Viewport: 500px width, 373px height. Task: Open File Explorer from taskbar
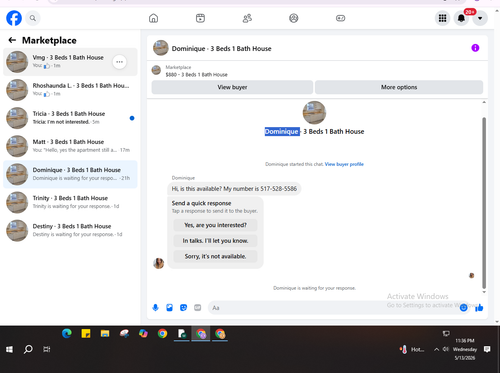[105, 333]
